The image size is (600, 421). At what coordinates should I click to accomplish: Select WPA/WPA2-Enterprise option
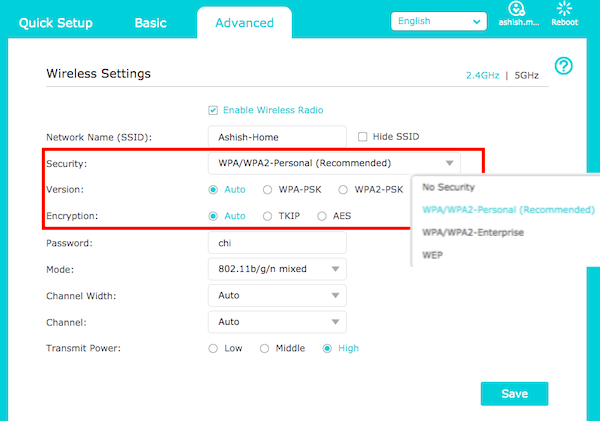(473, 232)
